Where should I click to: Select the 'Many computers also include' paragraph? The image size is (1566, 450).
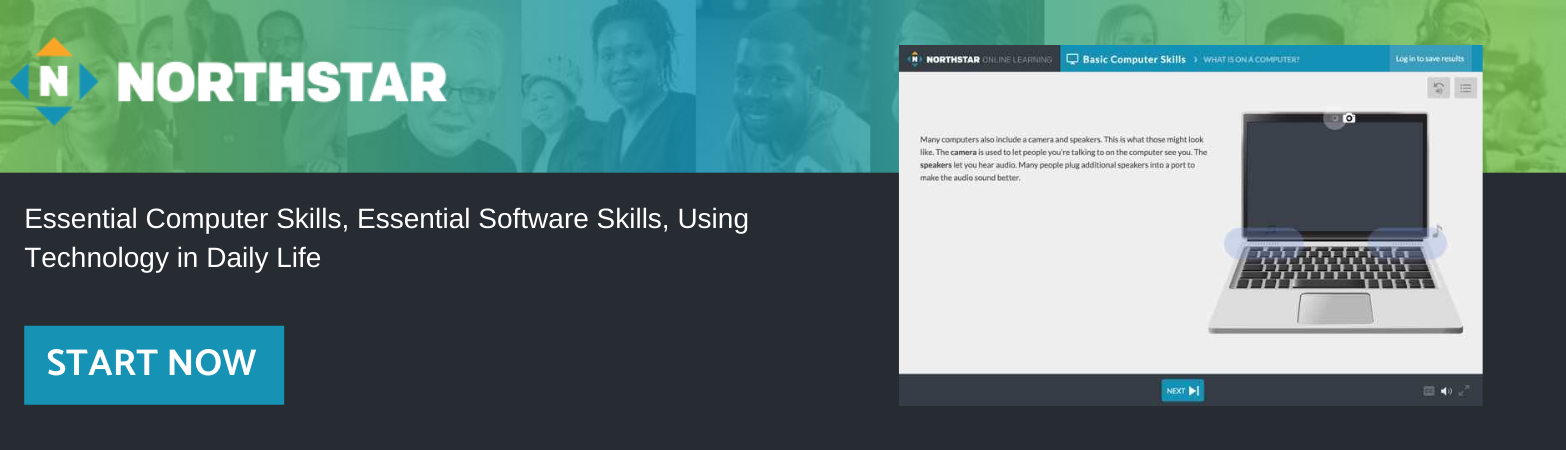(1064, 158)
